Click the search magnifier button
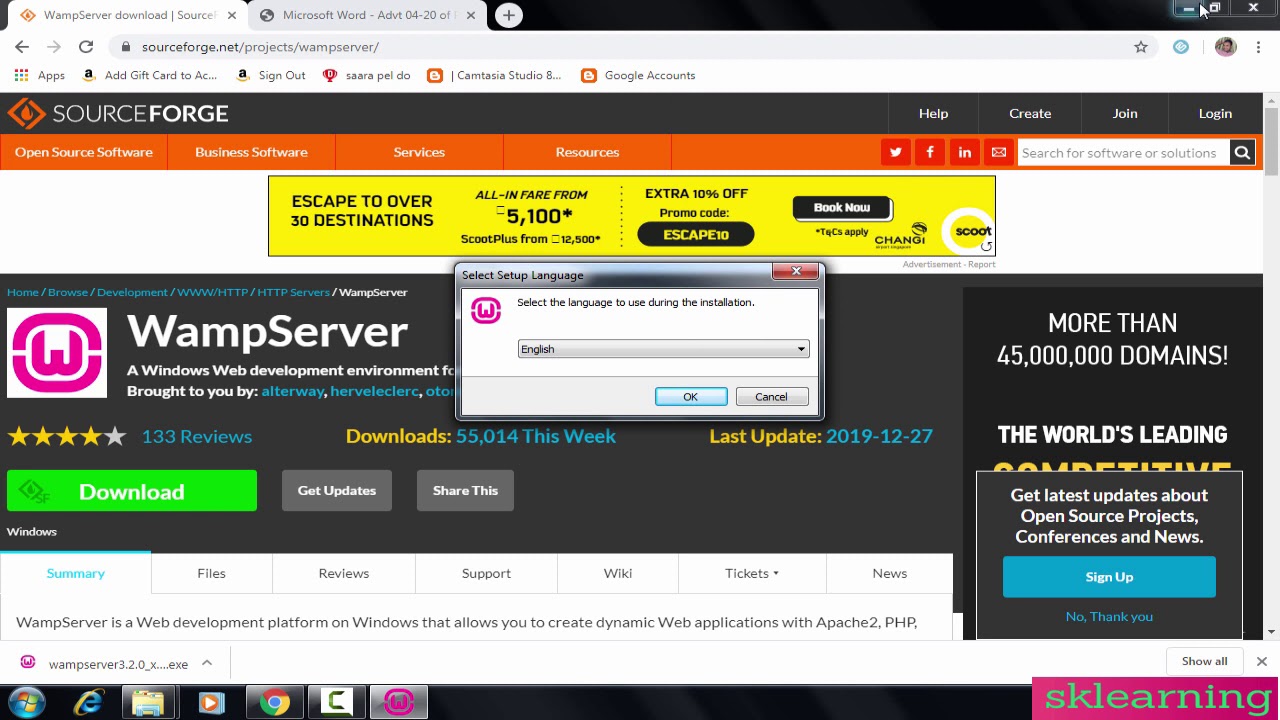This screenshot has width=1280, height=720. [x=1242, y=152]
